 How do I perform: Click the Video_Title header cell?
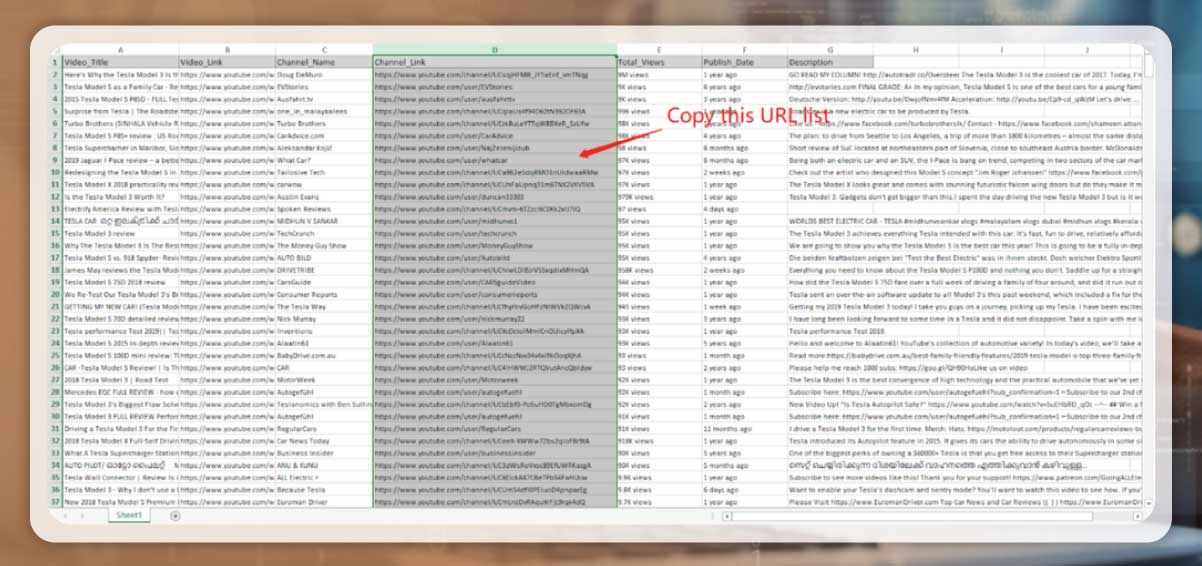pyautogui.click(x=120, y=62)
